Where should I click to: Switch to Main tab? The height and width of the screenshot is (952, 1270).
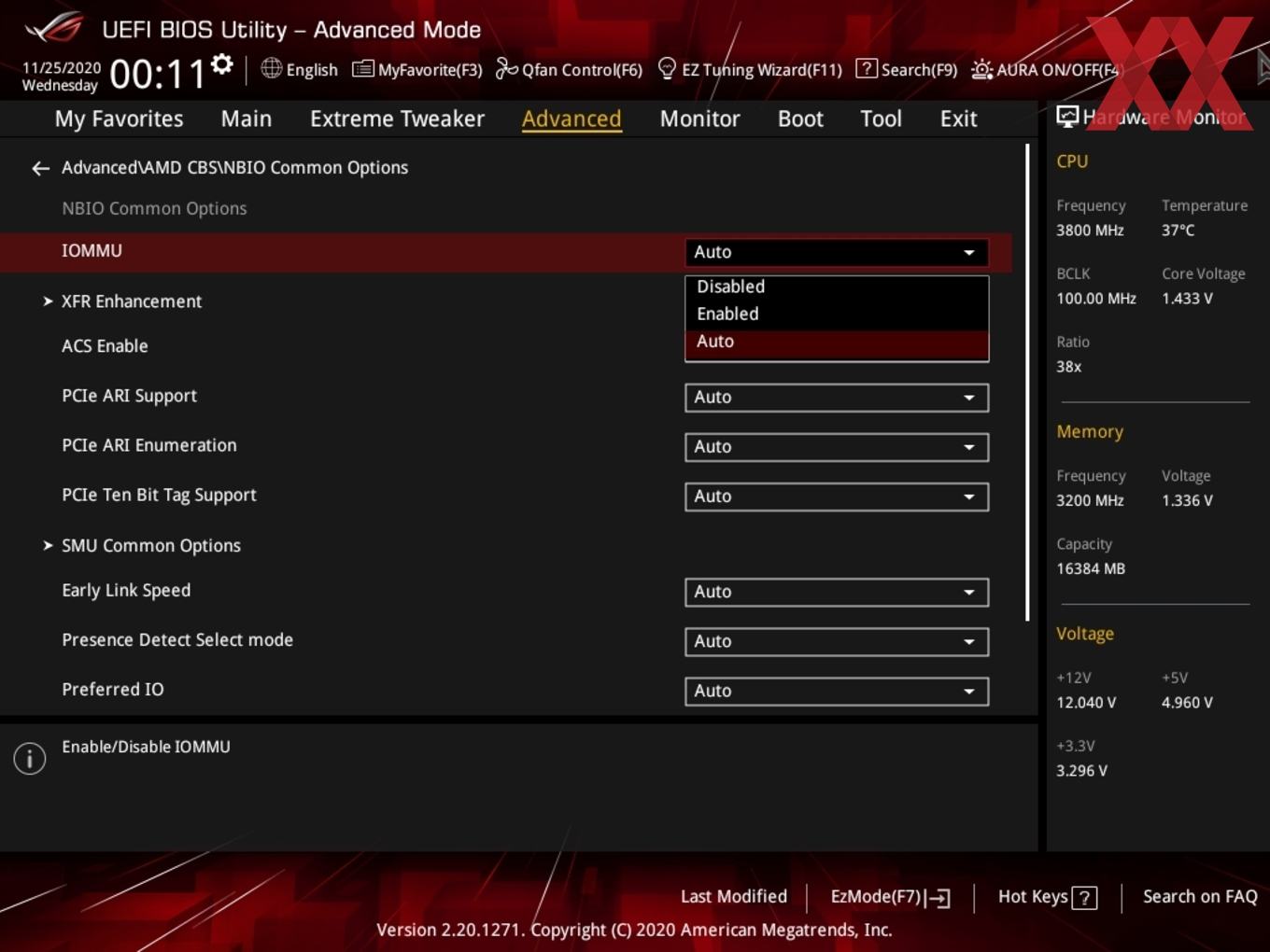click(x=247, y=119)
